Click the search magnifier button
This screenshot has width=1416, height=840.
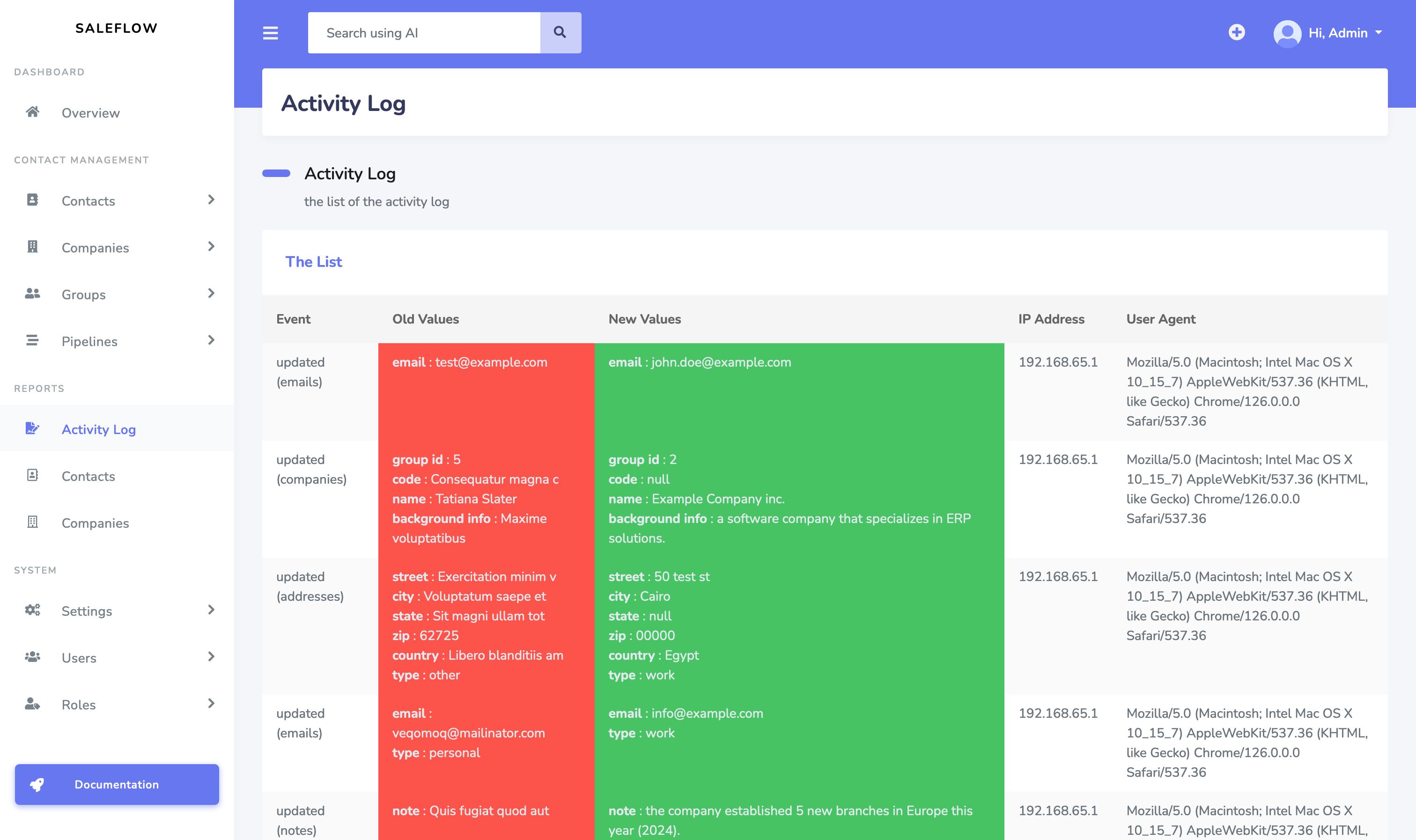[560, 33]
